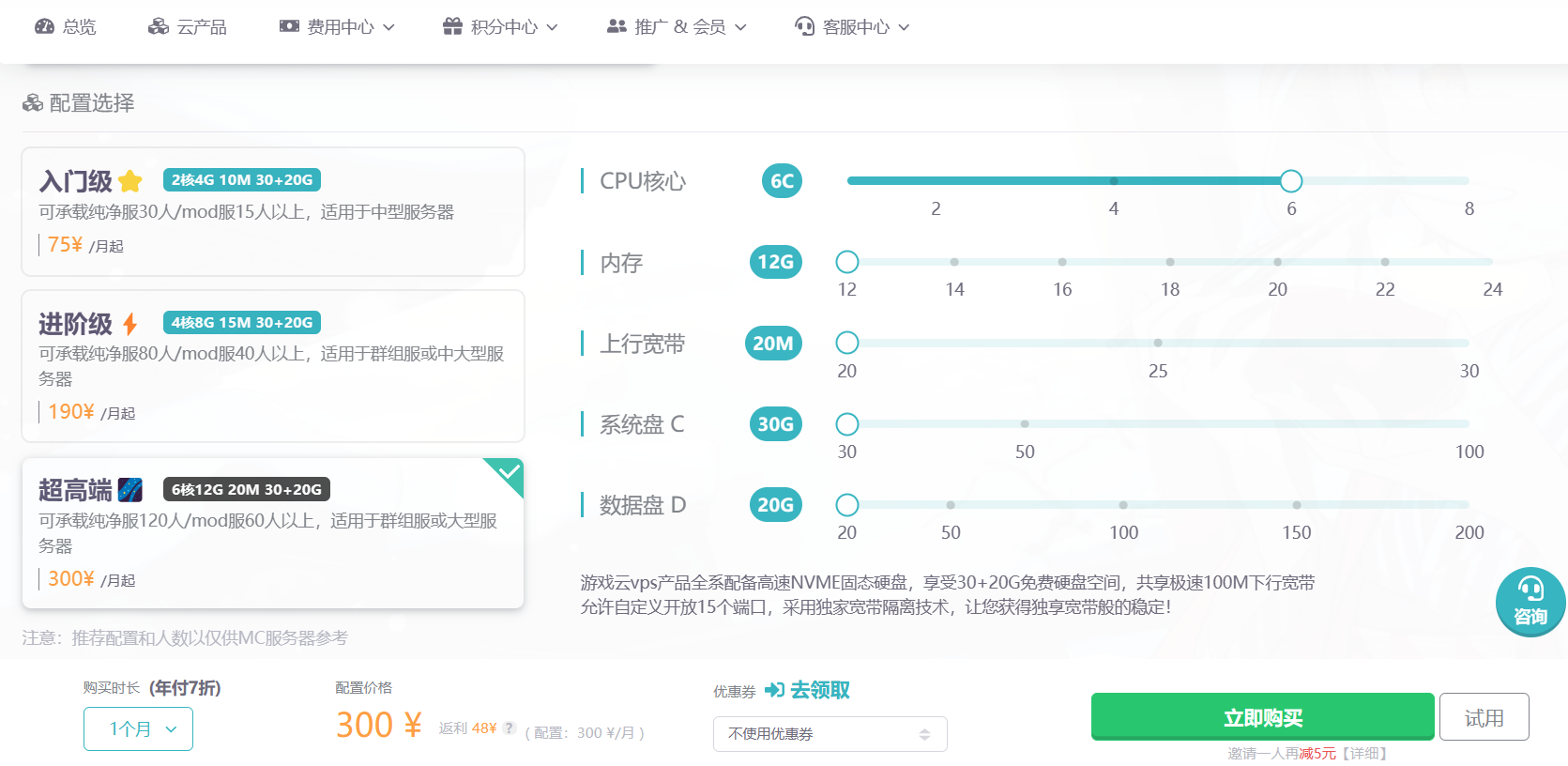Select the 入门级 plan card

(272, 211)
